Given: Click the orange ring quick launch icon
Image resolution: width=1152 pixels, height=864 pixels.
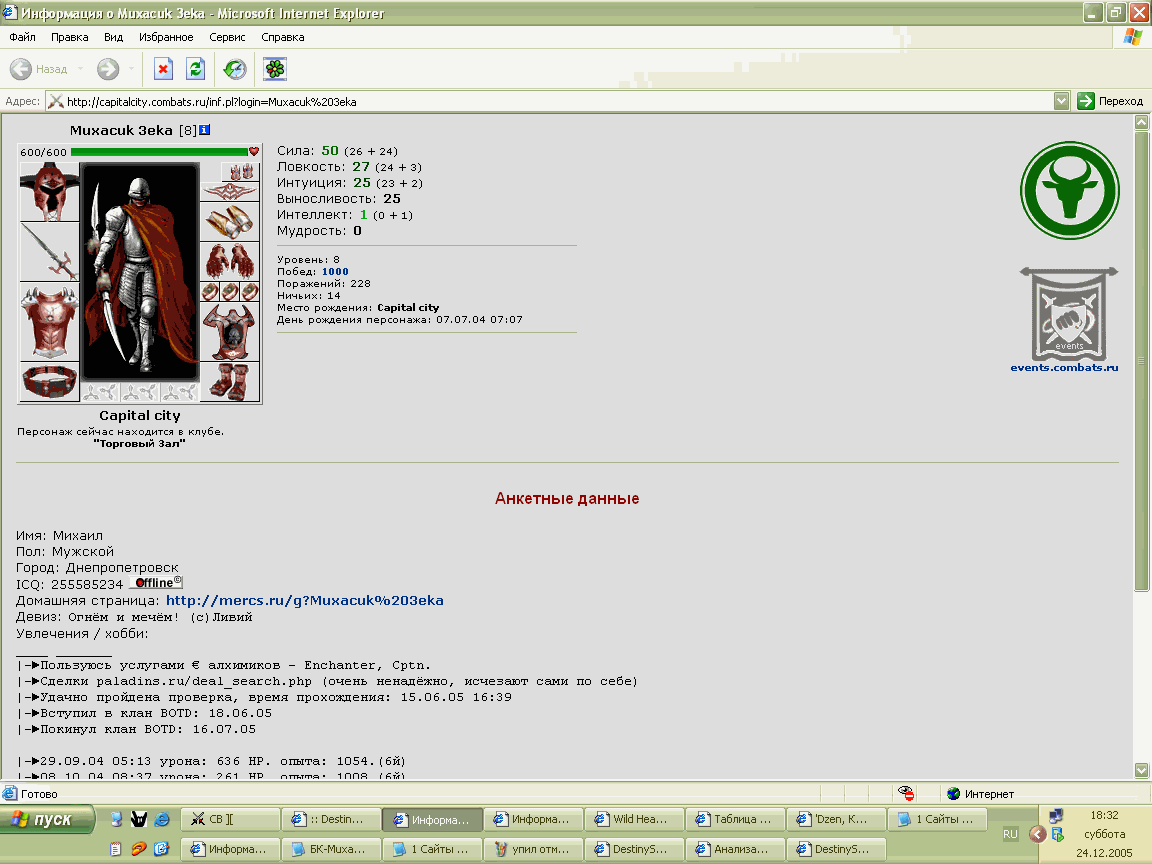Looking at the screenshot, I should pos(139,849).
